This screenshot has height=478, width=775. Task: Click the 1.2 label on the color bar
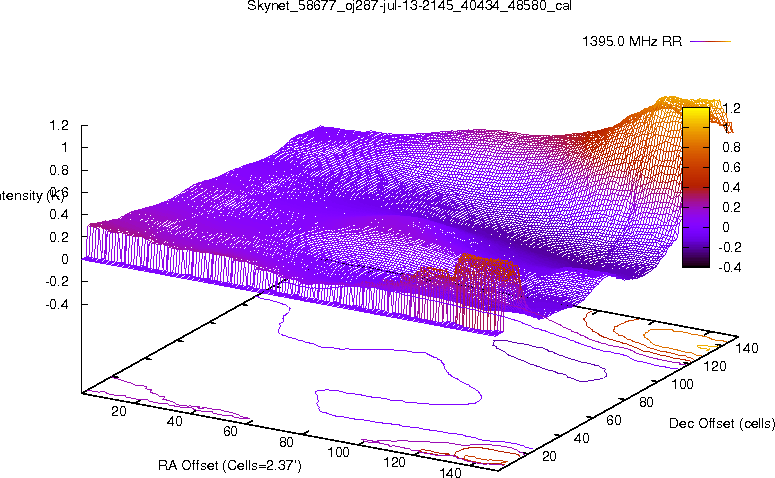pos(732,108)
